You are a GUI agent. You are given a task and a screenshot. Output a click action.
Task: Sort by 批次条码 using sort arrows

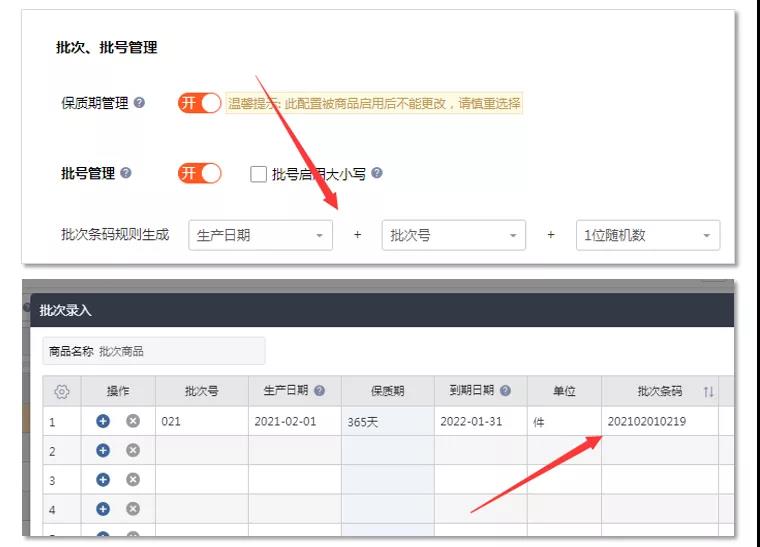pos(708,392)
